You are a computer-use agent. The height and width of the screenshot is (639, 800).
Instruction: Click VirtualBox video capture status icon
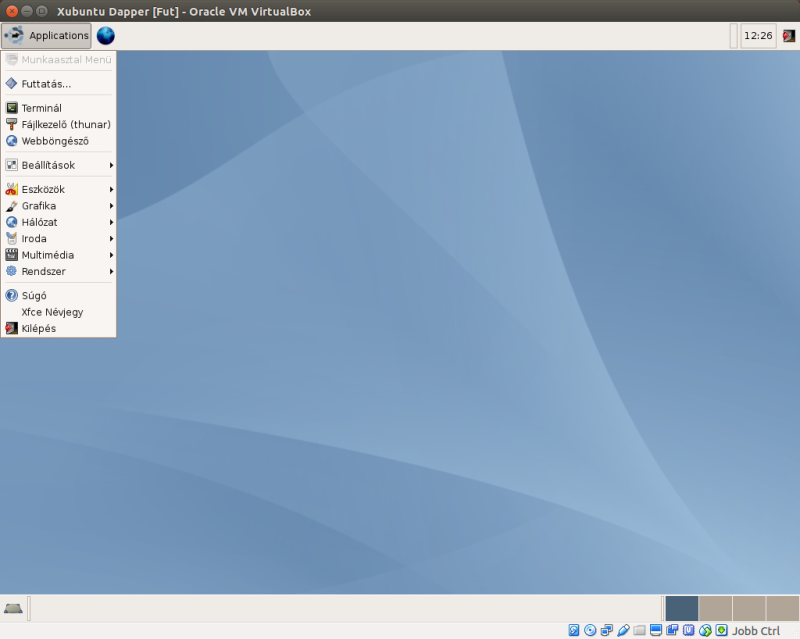click(x=672, y=630)
